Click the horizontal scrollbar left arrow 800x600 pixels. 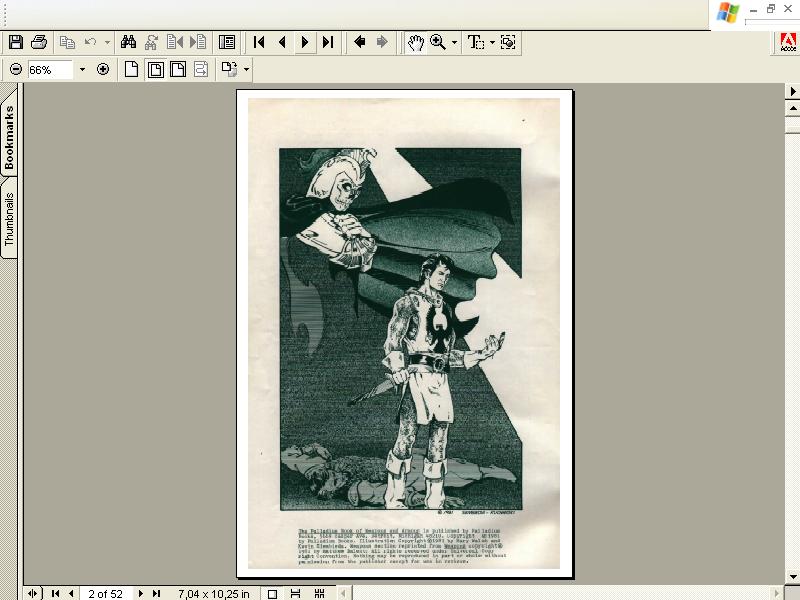point(343,593)
